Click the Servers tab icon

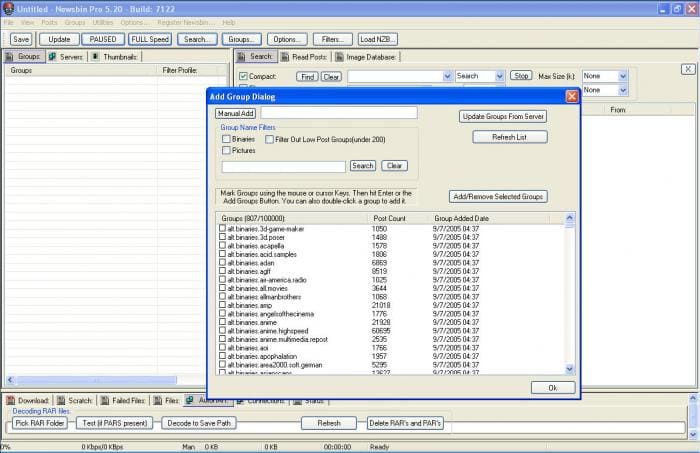pos(52,57)
